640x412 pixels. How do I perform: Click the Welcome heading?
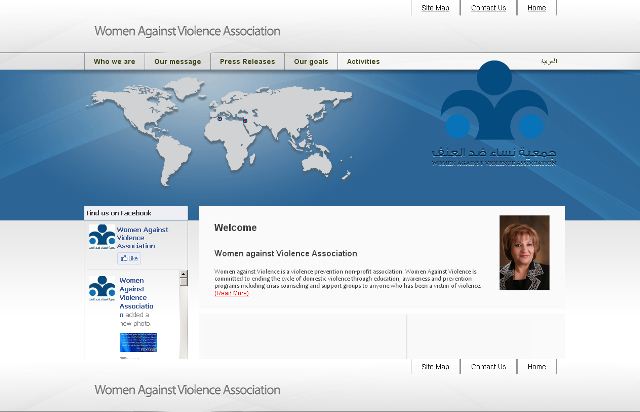tap(235, 228)
